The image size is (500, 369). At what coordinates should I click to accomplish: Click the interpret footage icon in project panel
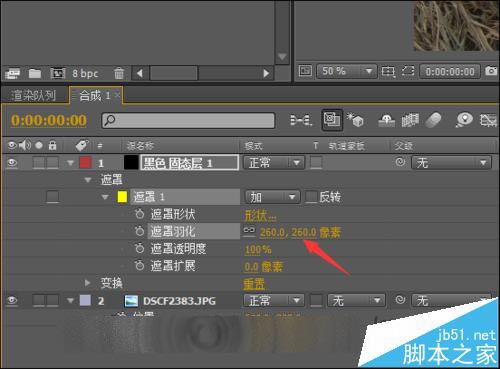[12, 73]
